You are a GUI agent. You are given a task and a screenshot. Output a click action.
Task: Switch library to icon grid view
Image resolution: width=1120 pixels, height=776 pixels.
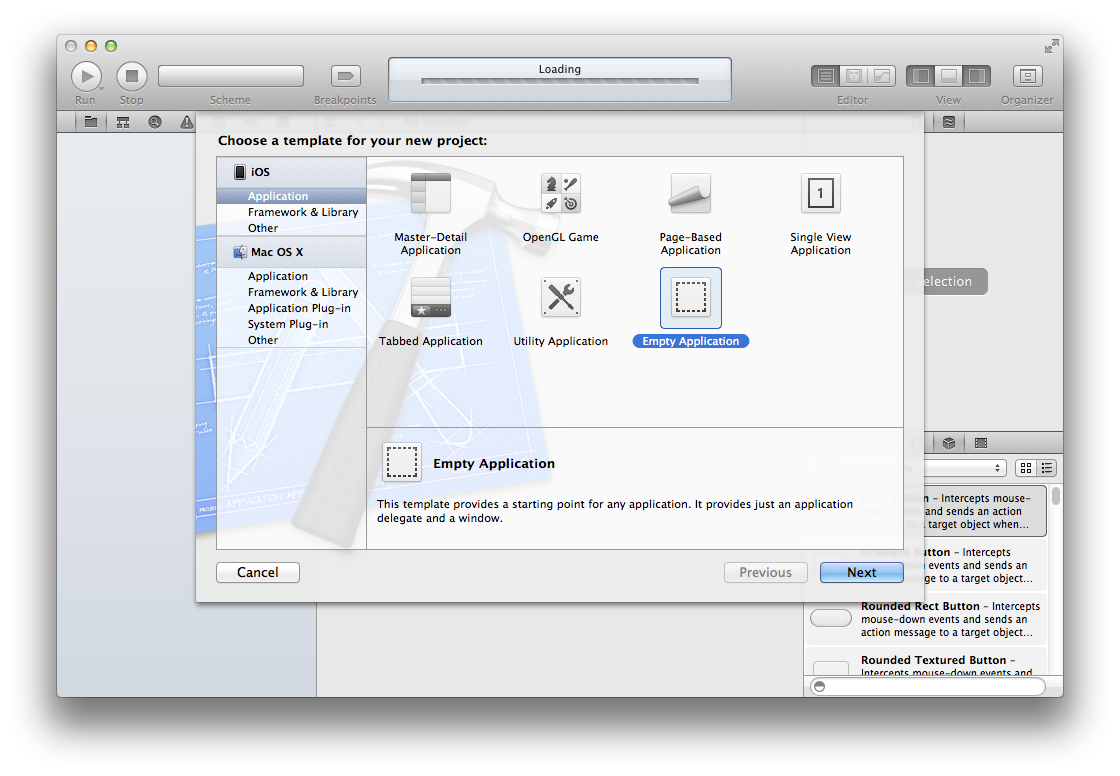pyautogui.click(x=1026, y=468)
